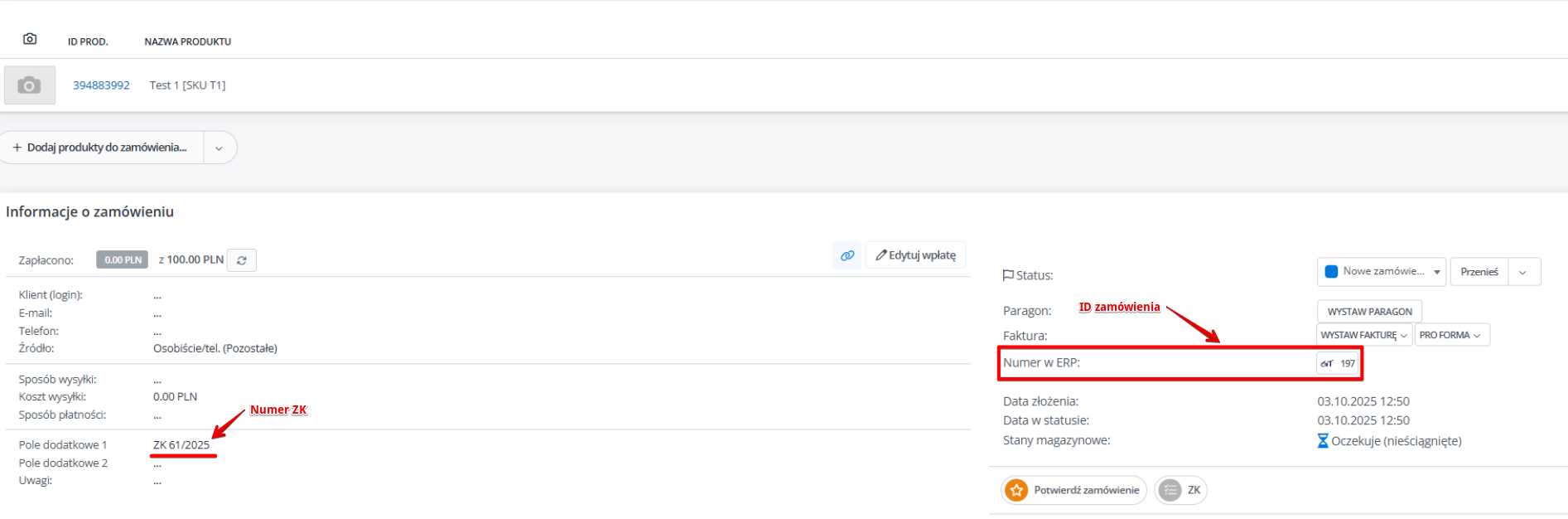Expand arrow next to Dodaj produkty button

tap(220, 148)
